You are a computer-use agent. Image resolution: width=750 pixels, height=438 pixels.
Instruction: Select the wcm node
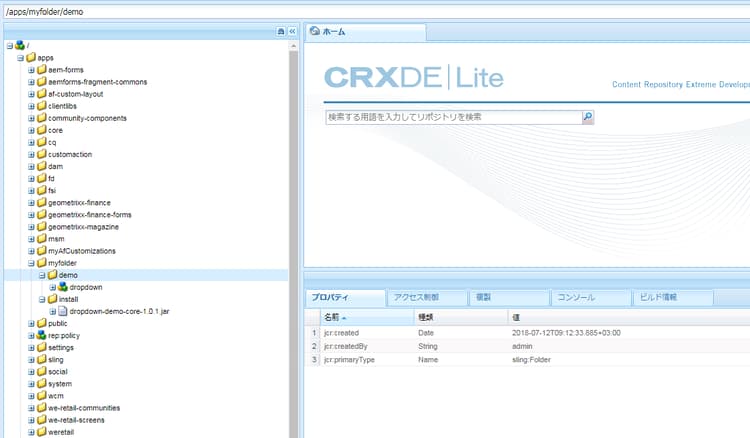tap(55, 396)
